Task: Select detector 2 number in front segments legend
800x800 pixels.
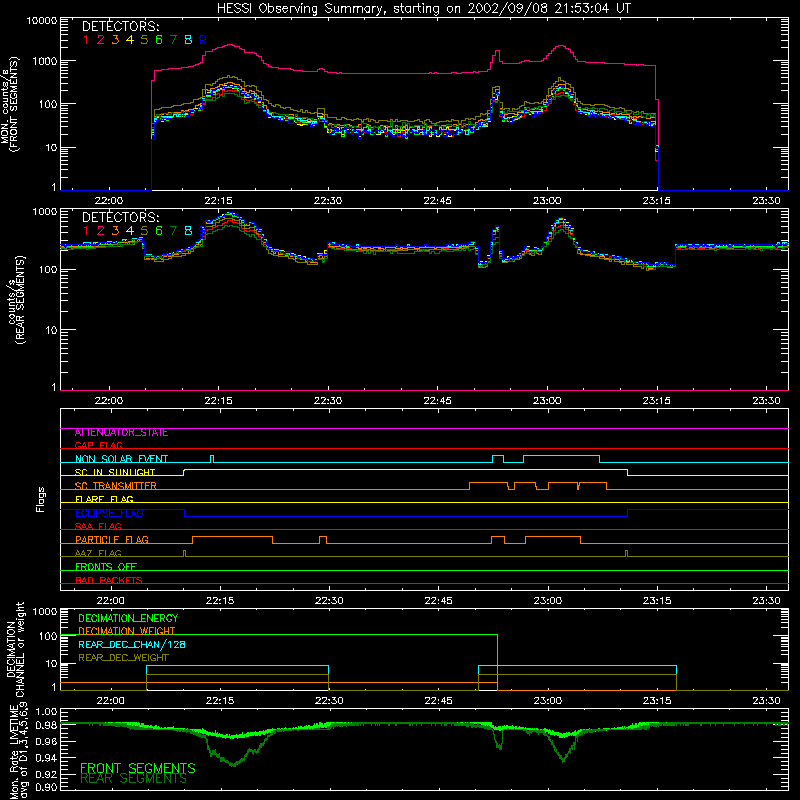Action: [x=101, y=40]
